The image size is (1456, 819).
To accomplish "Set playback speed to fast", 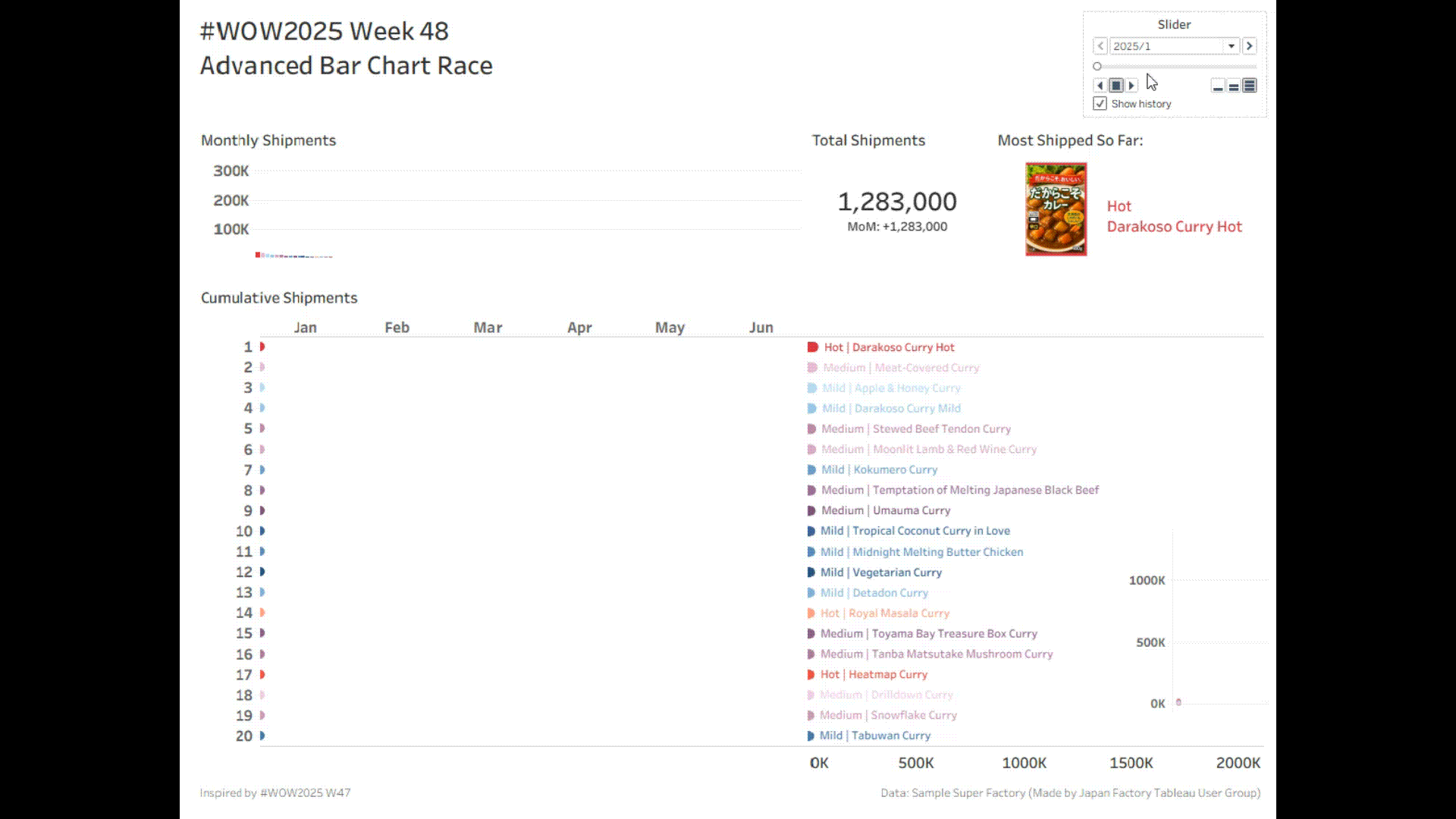I will (x=1250, y=86).
